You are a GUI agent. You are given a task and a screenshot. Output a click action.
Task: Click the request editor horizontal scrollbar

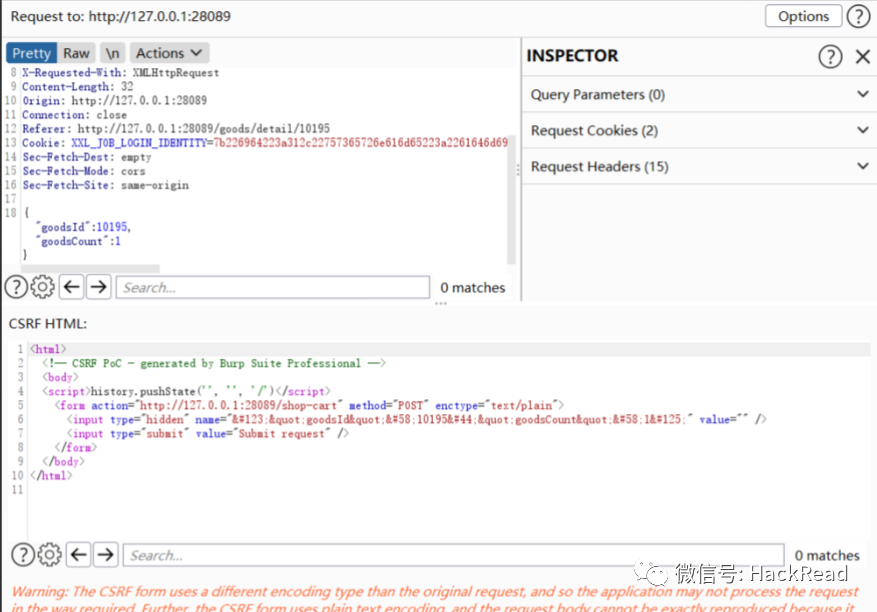click(x=89, y=269)
